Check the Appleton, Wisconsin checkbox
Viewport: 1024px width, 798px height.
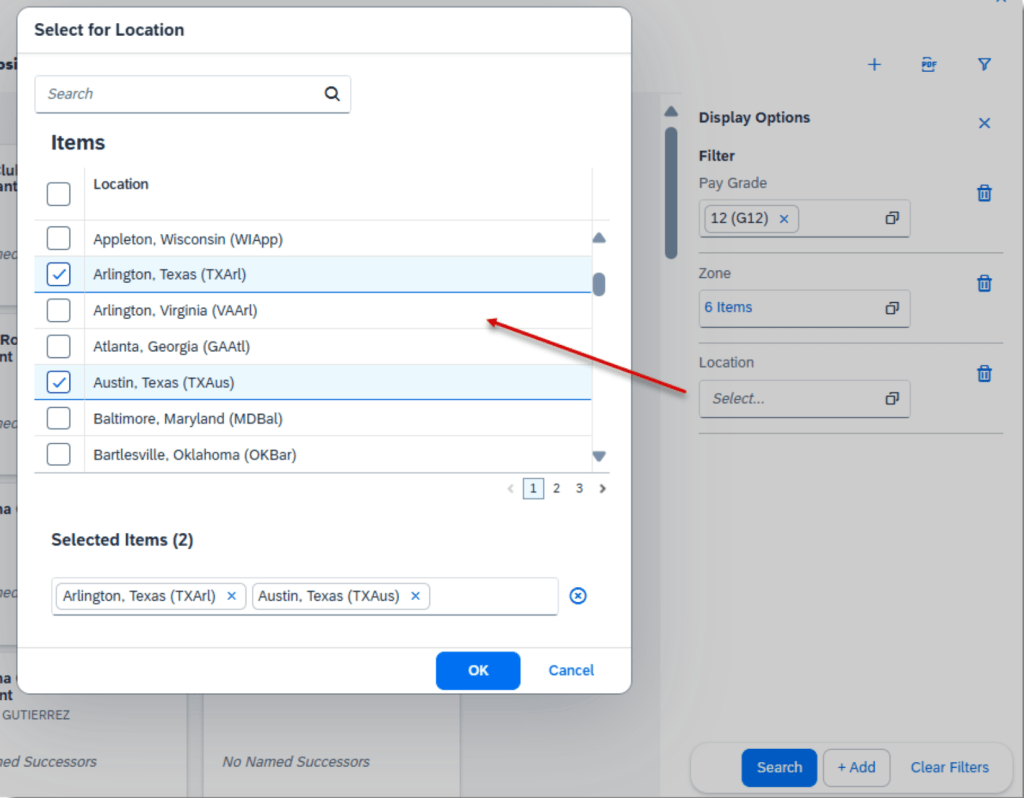59,239
